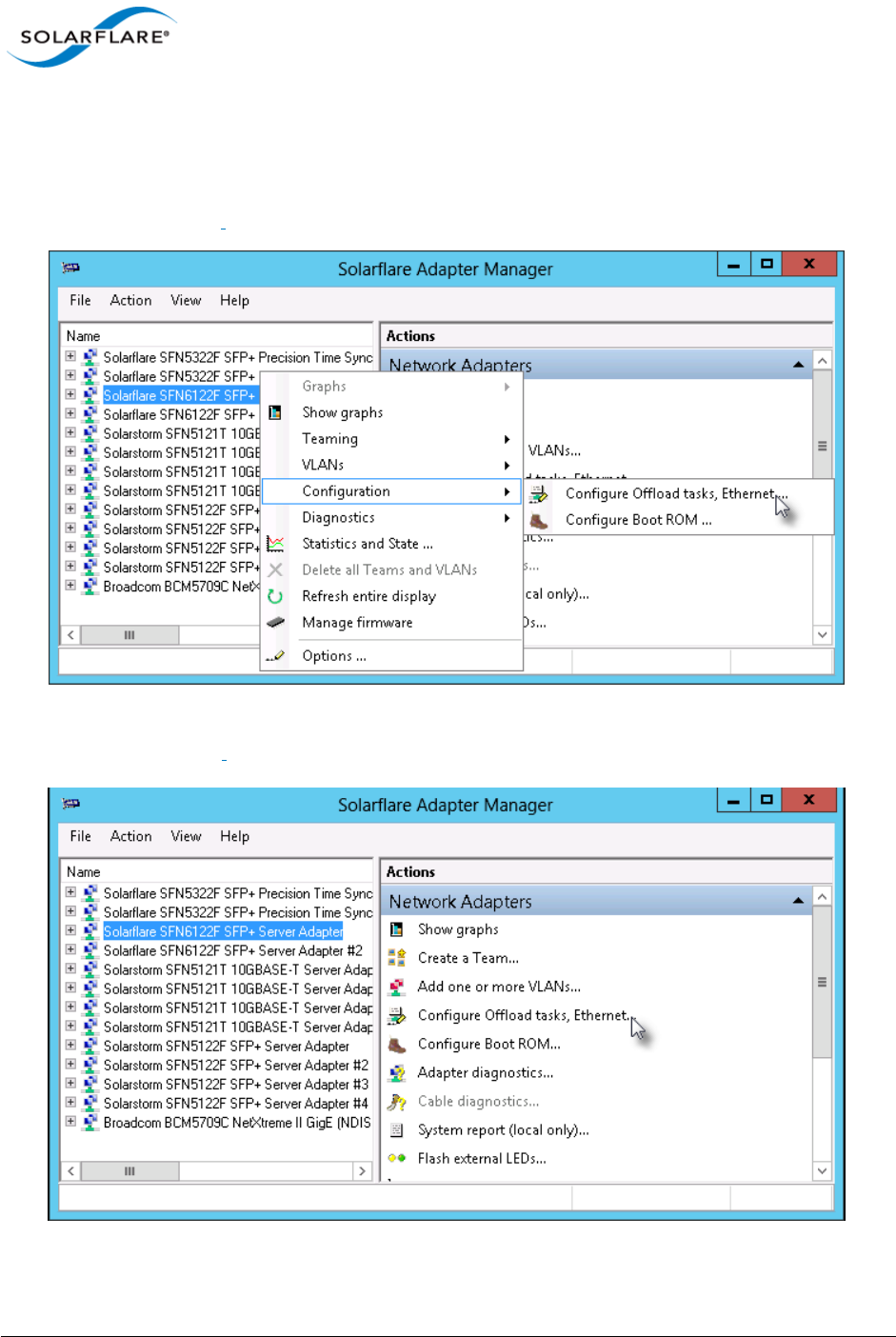Open the Help menu in lower window
Viewport: 896px width, 1337px height.
(234, 836)
